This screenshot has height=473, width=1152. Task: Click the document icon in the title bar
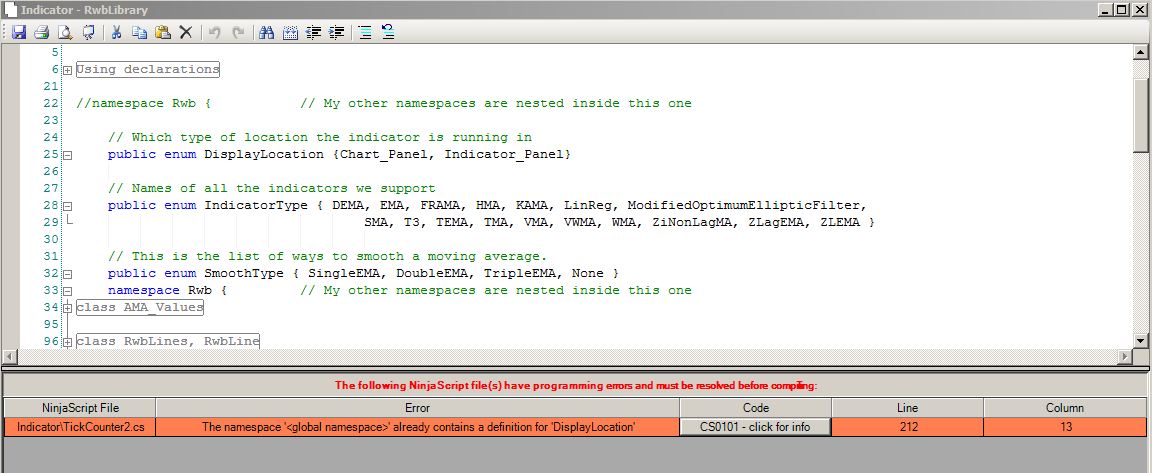10,10
